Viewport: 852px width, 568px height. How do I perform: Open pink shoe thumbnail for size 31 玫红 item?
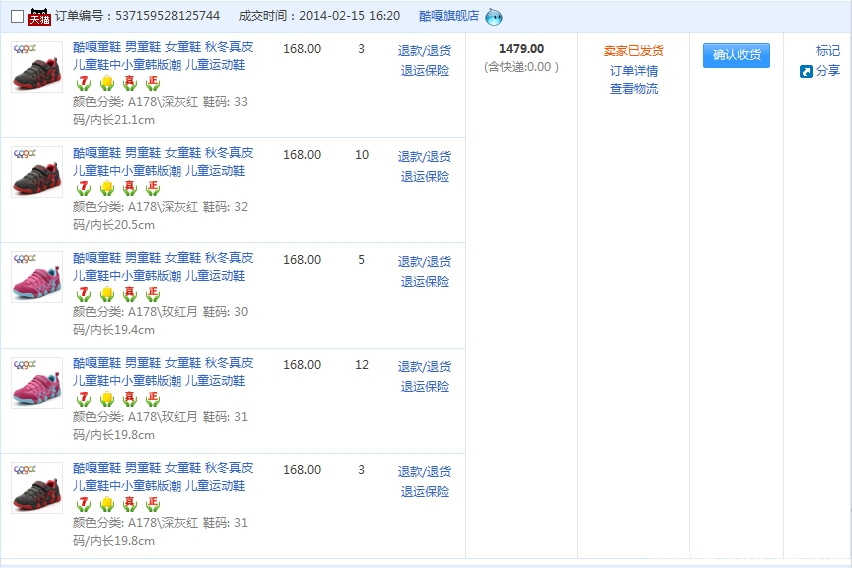pos(37,383)
